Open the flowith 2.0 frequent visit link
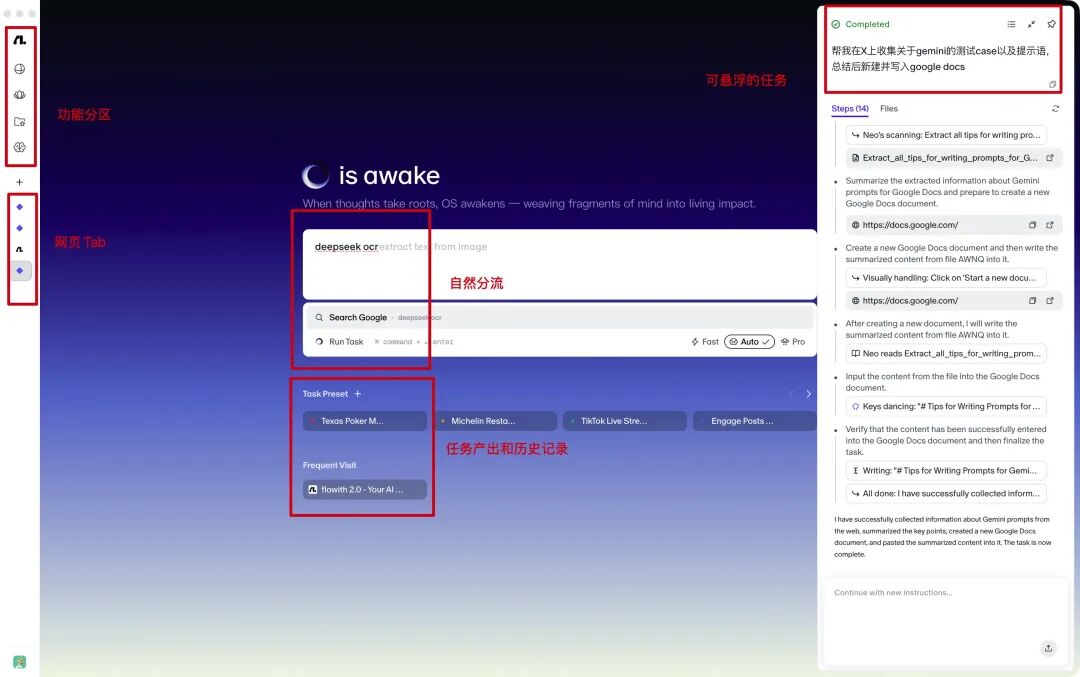1080x677 pixels. (x=365, y=490)
